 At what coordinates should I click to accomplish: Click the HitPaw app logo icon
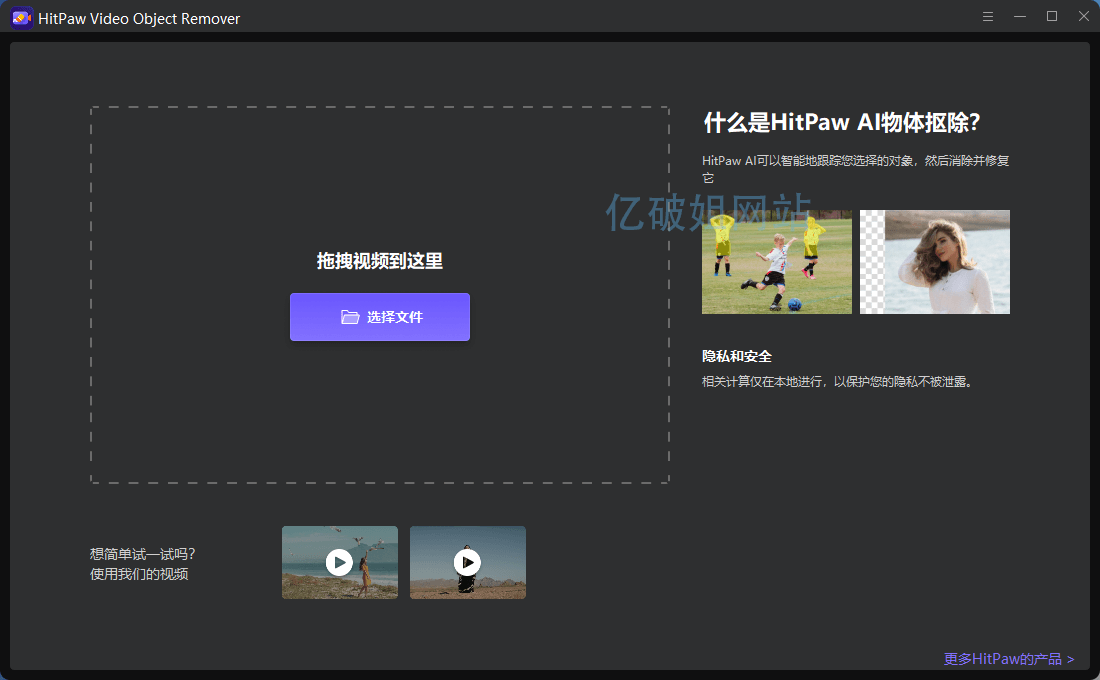point(22,18)
